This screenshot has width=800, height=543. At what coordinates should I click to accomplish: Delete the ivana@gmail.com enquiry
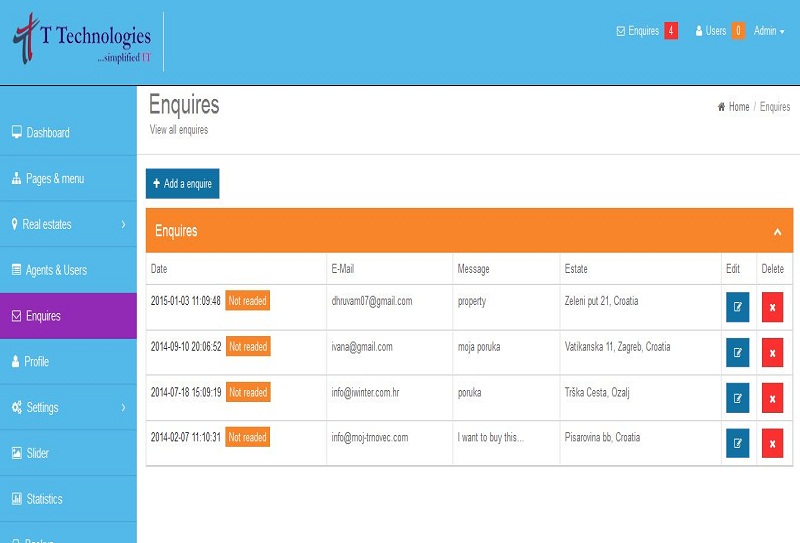(772, 352)
